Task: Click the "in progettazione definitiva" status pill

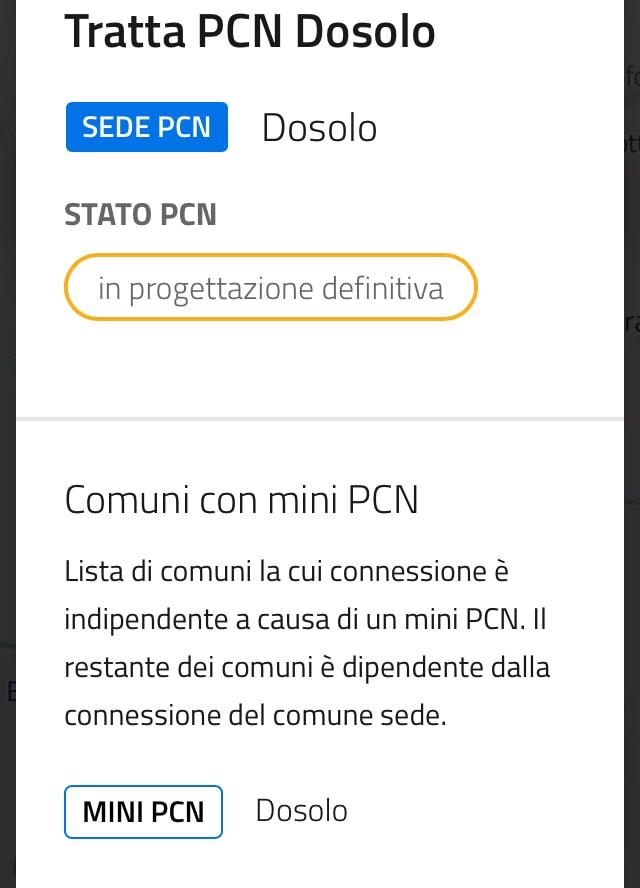Action: pyautogui.click(x=271, y=288)
